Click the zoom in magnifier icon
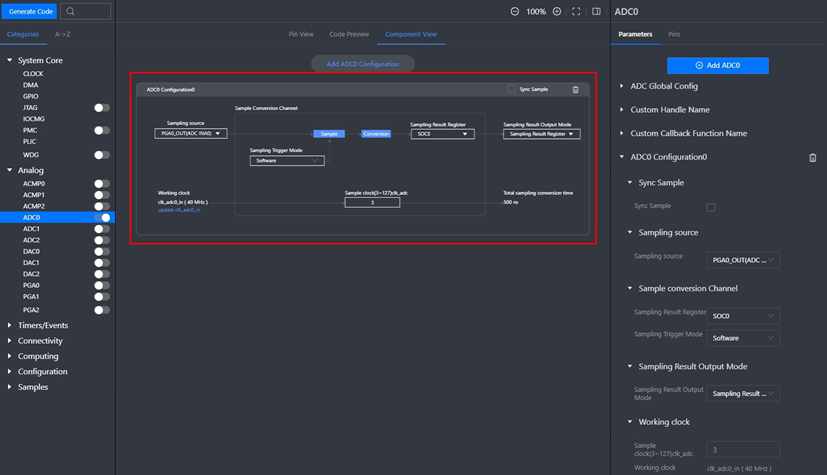This screenshot has height=475, width=827. point(557,11)
